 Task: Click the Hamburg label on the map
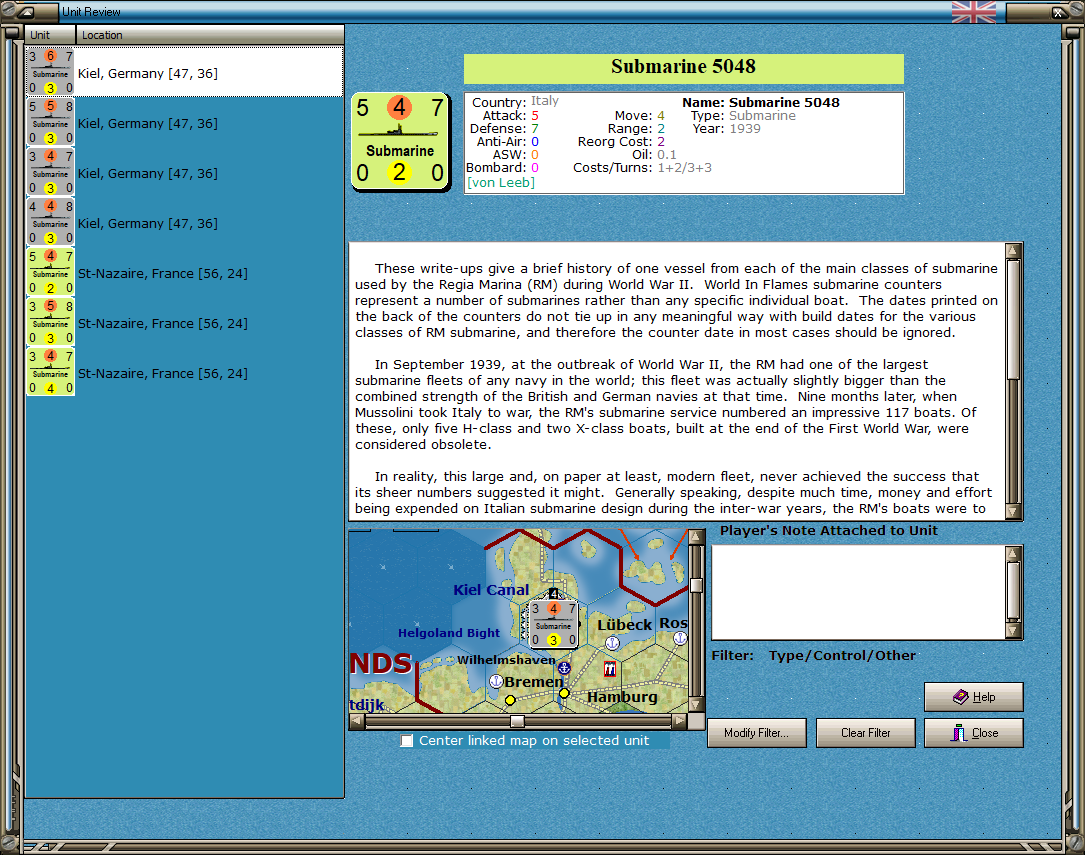[x=622, y=697]
